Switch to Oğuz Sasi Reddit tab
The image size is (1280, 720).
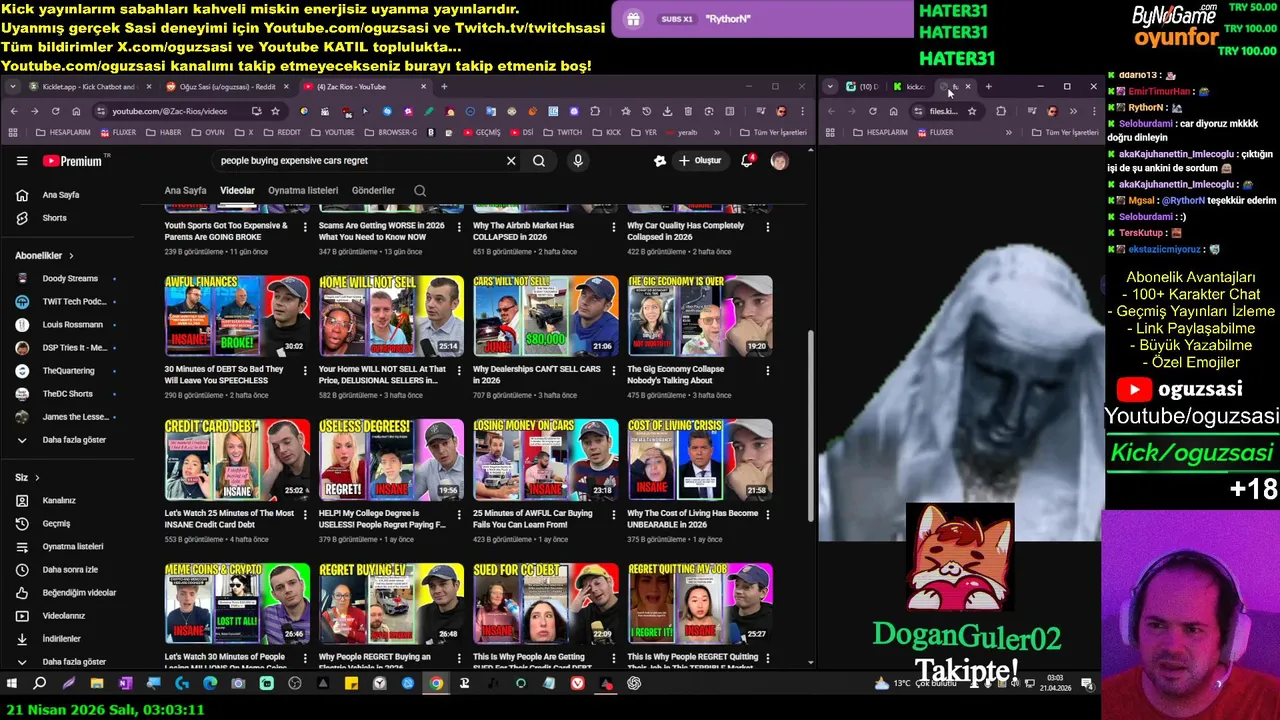coord(226,87)
